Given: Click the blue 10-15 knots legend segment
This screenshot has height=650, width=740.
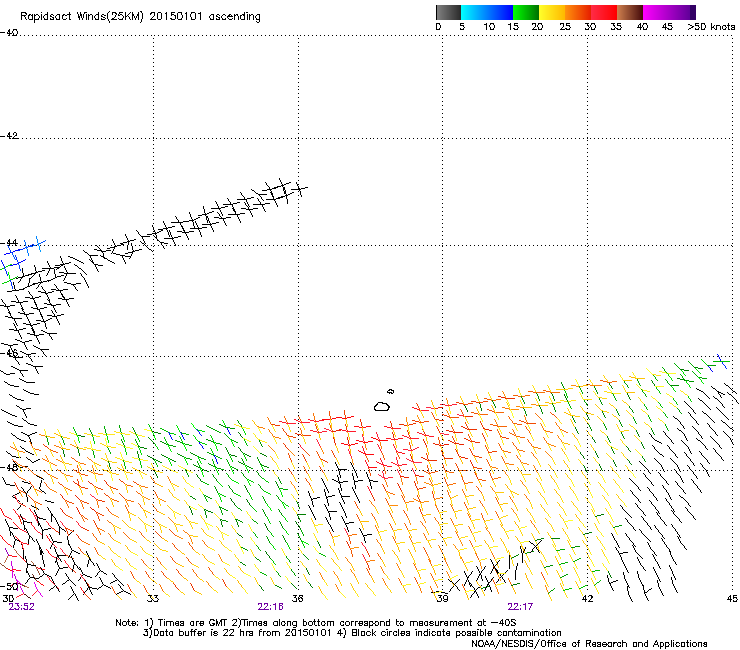Looking at the screenshot, I should point(500,12).
